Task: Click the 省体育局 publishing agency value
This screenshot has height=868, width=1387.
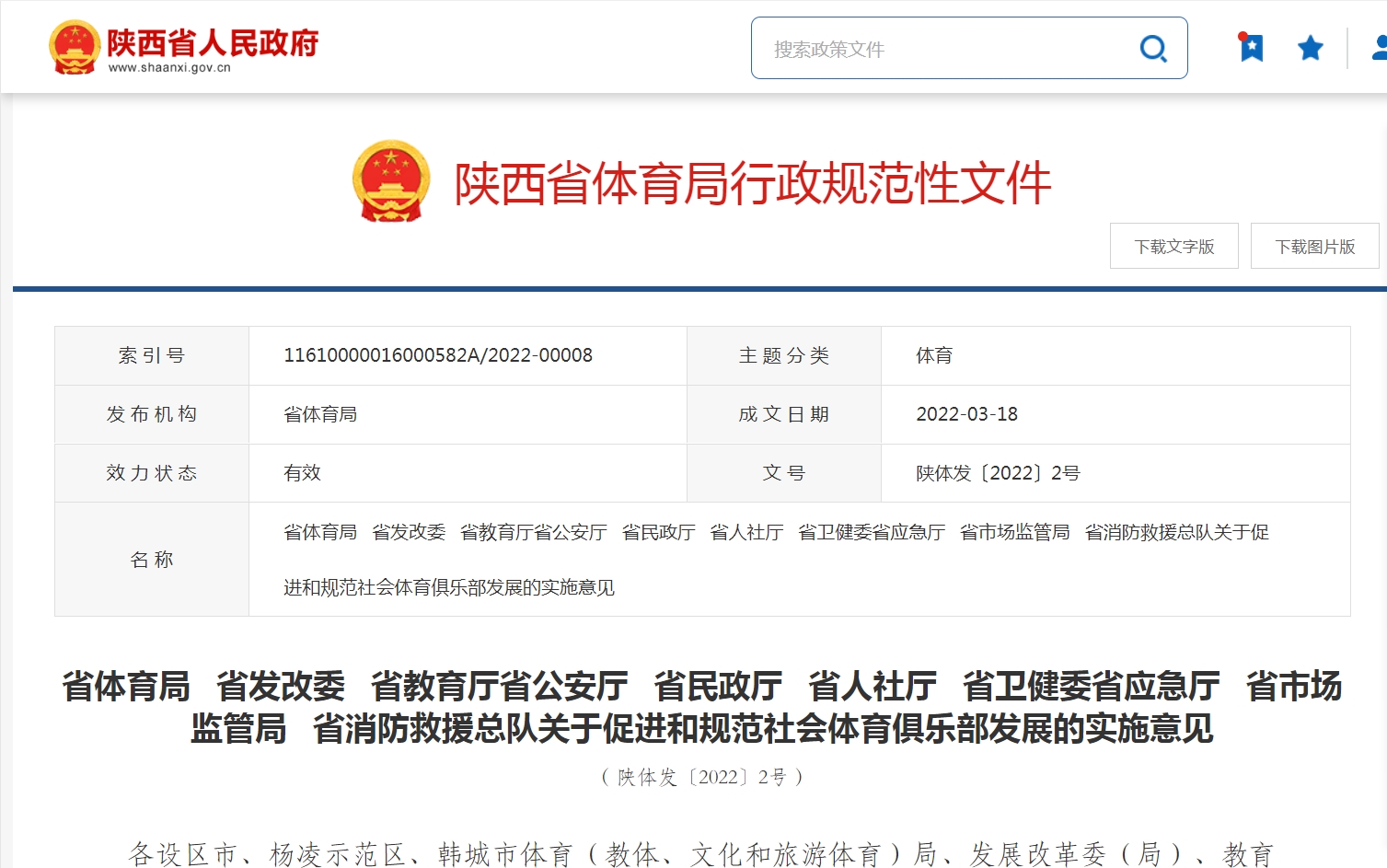Action: point(320,414)
